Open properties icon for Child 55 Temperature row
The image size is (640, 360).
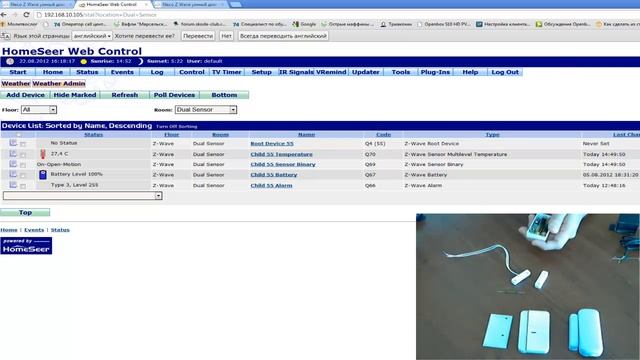coord(13,153)
